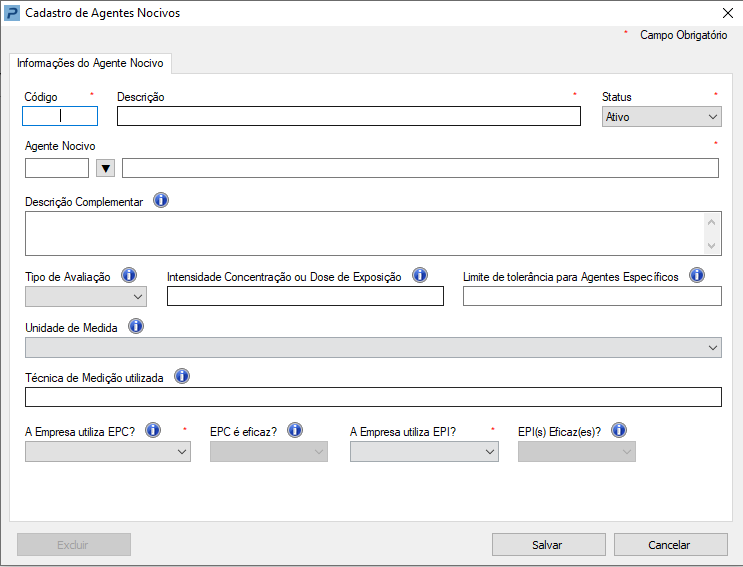The image size is (743, 567).
Task: Show info for Tipo de Avaliação
Action: pos(129,275)
